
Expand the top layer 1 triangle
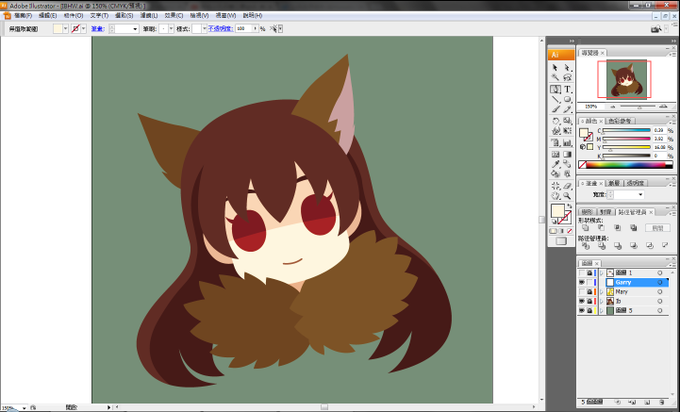(602, 273)
